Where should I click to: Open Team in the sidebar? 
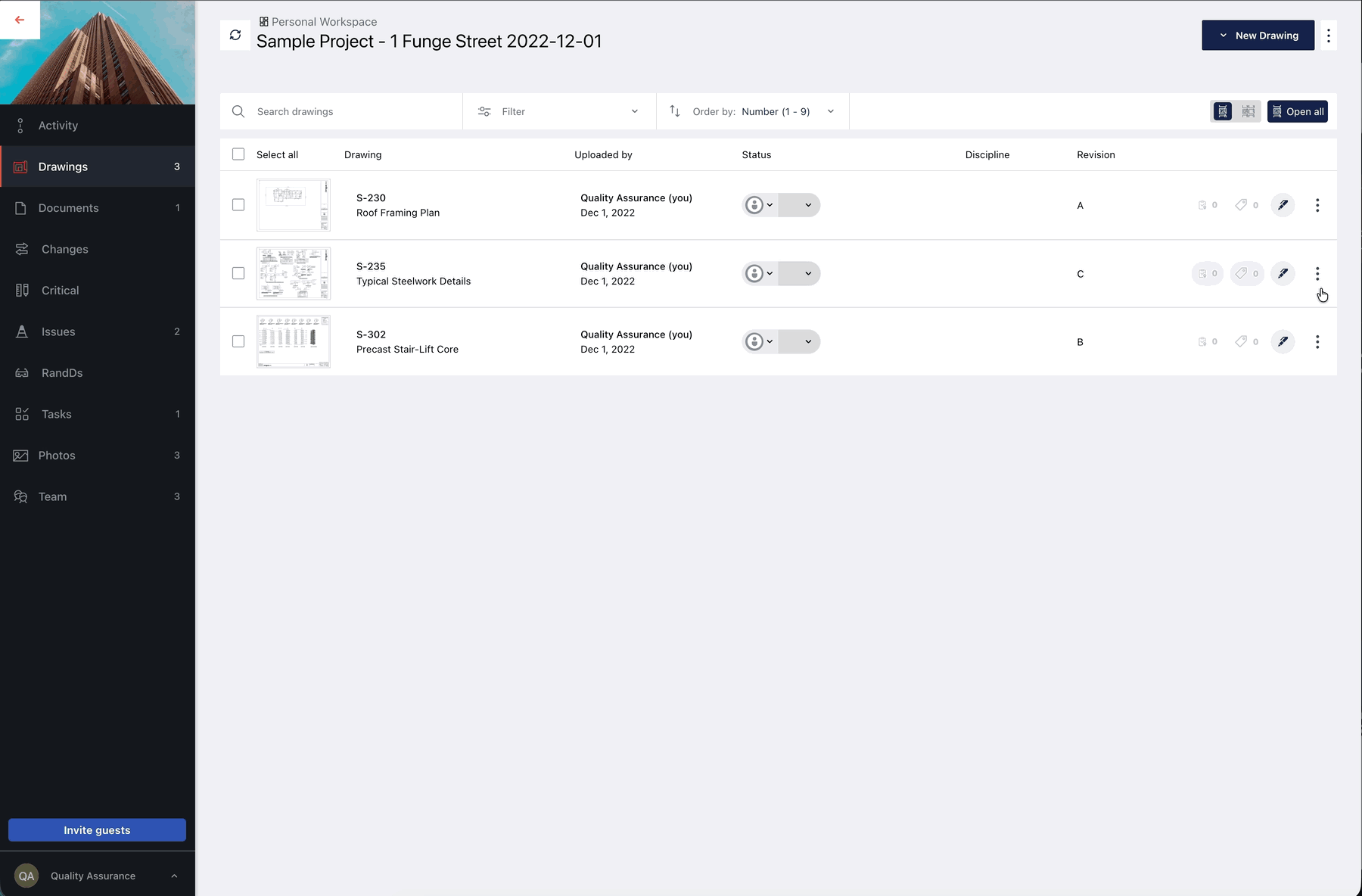tap(98, 496)
